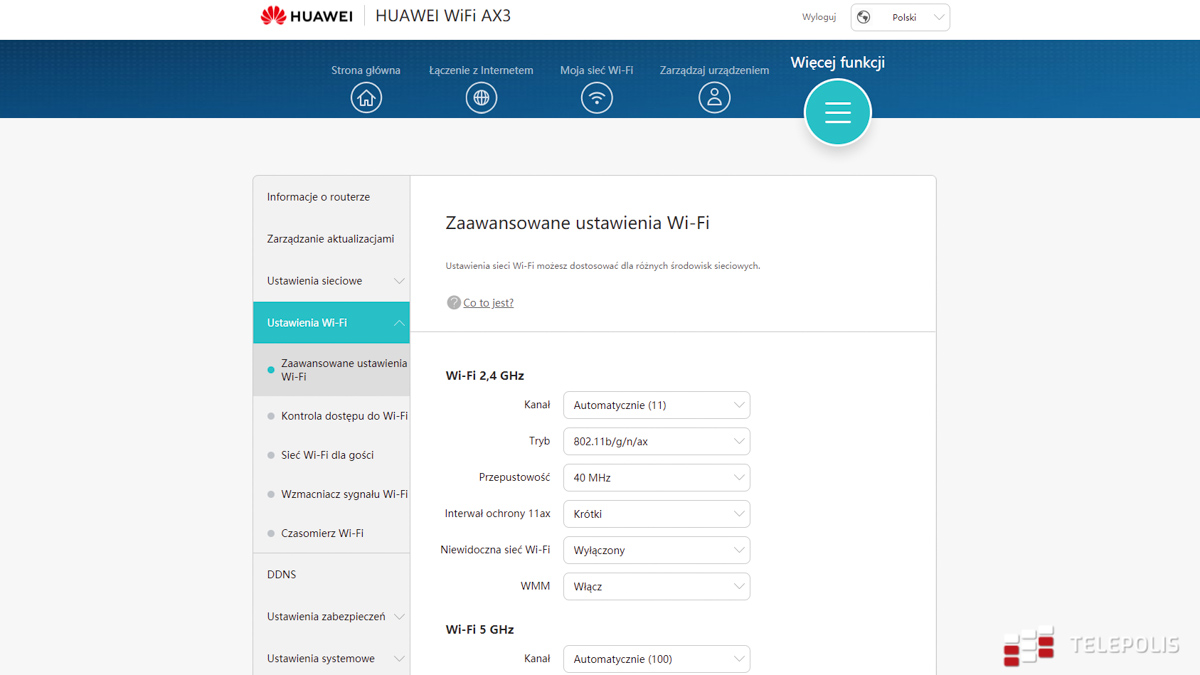Expand the Ustawienia sieciowe sidebar section
Screen dimensions: 1200x675
(x=331, y=281)
